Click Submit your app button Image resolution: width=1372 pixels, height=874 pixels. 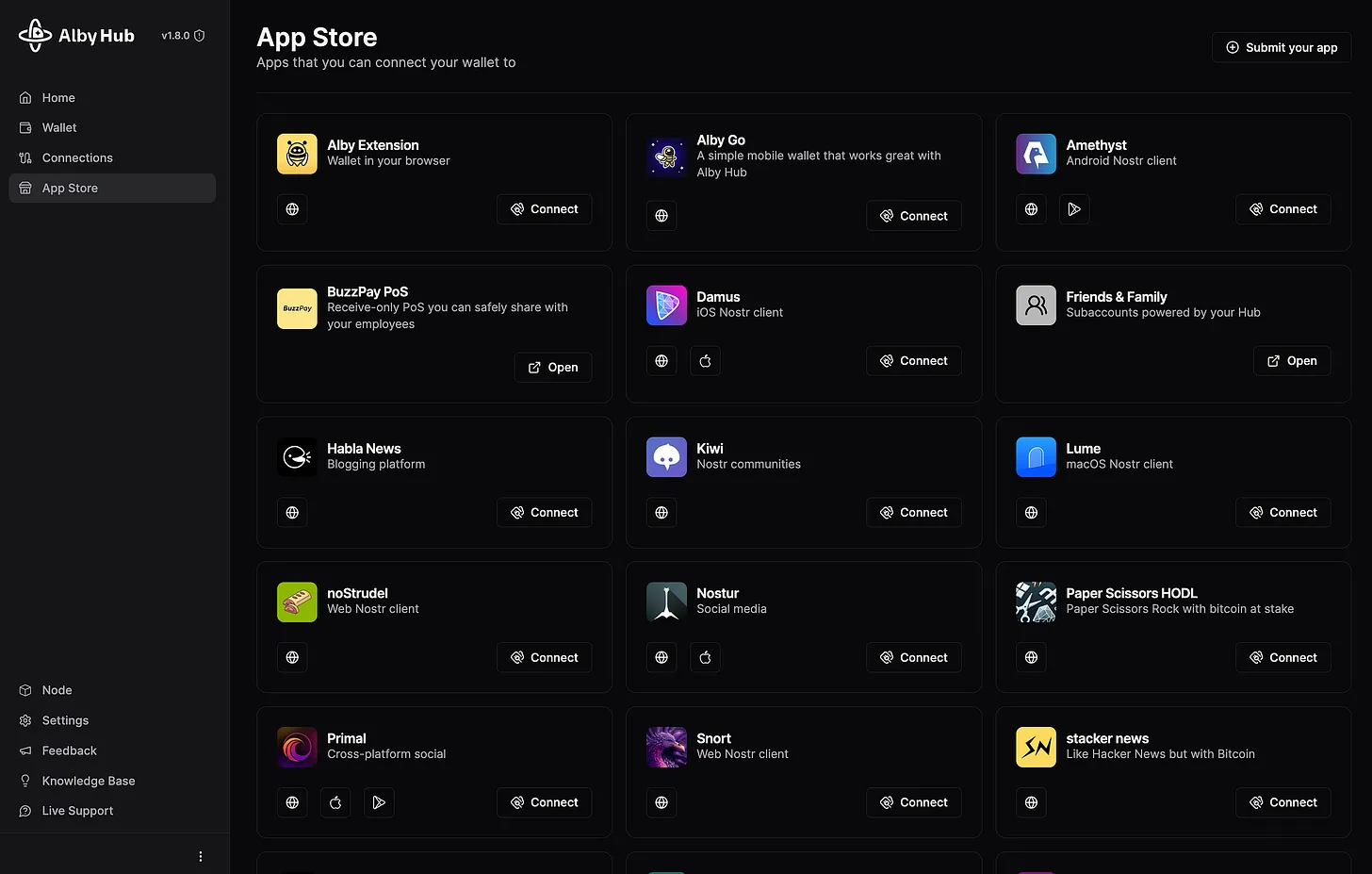coord(1282,47)
